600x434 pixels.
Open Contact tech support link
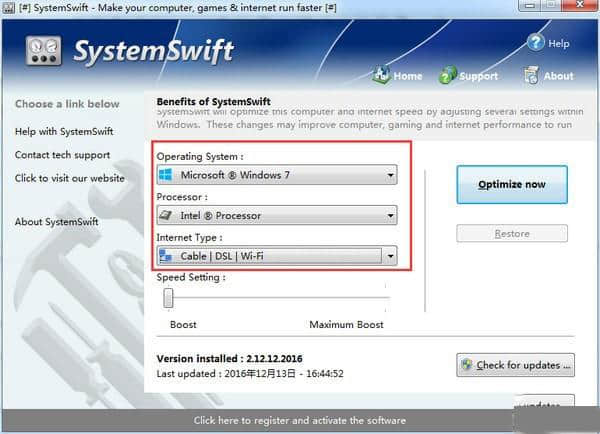62,155
